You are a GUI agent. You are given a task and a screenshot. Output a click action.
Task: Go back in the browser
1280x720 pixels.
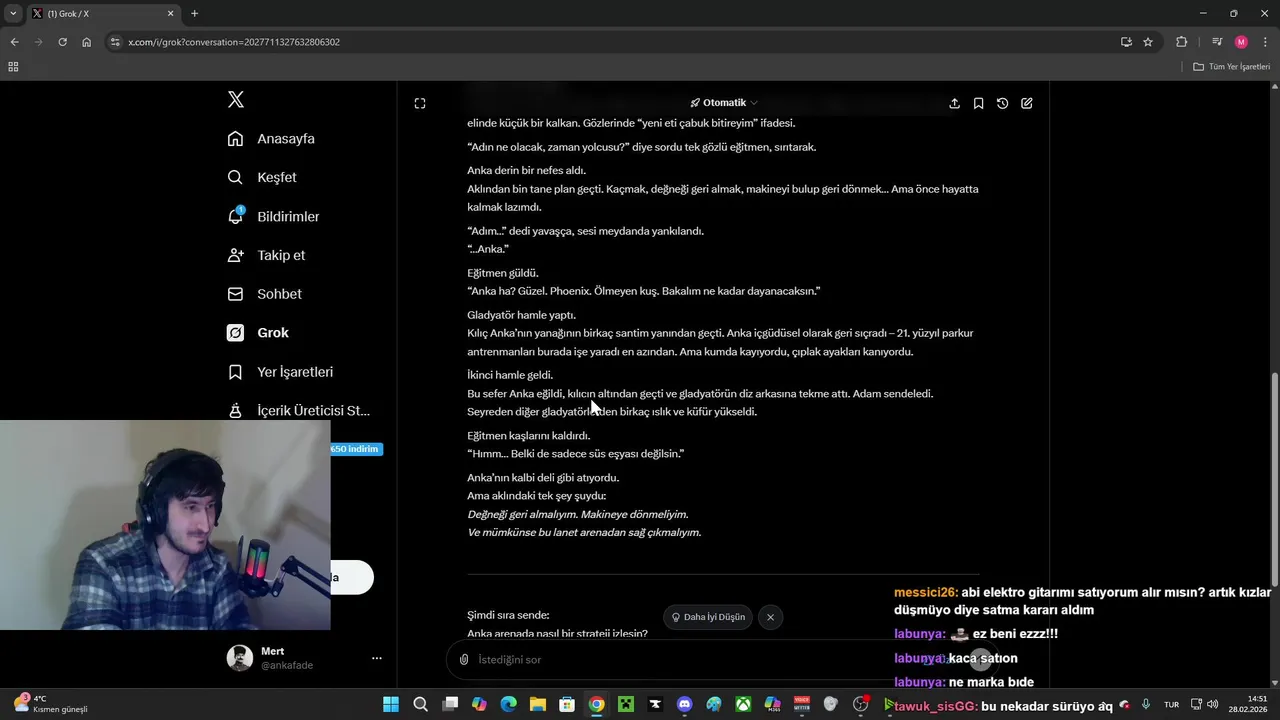pos(14,42)
